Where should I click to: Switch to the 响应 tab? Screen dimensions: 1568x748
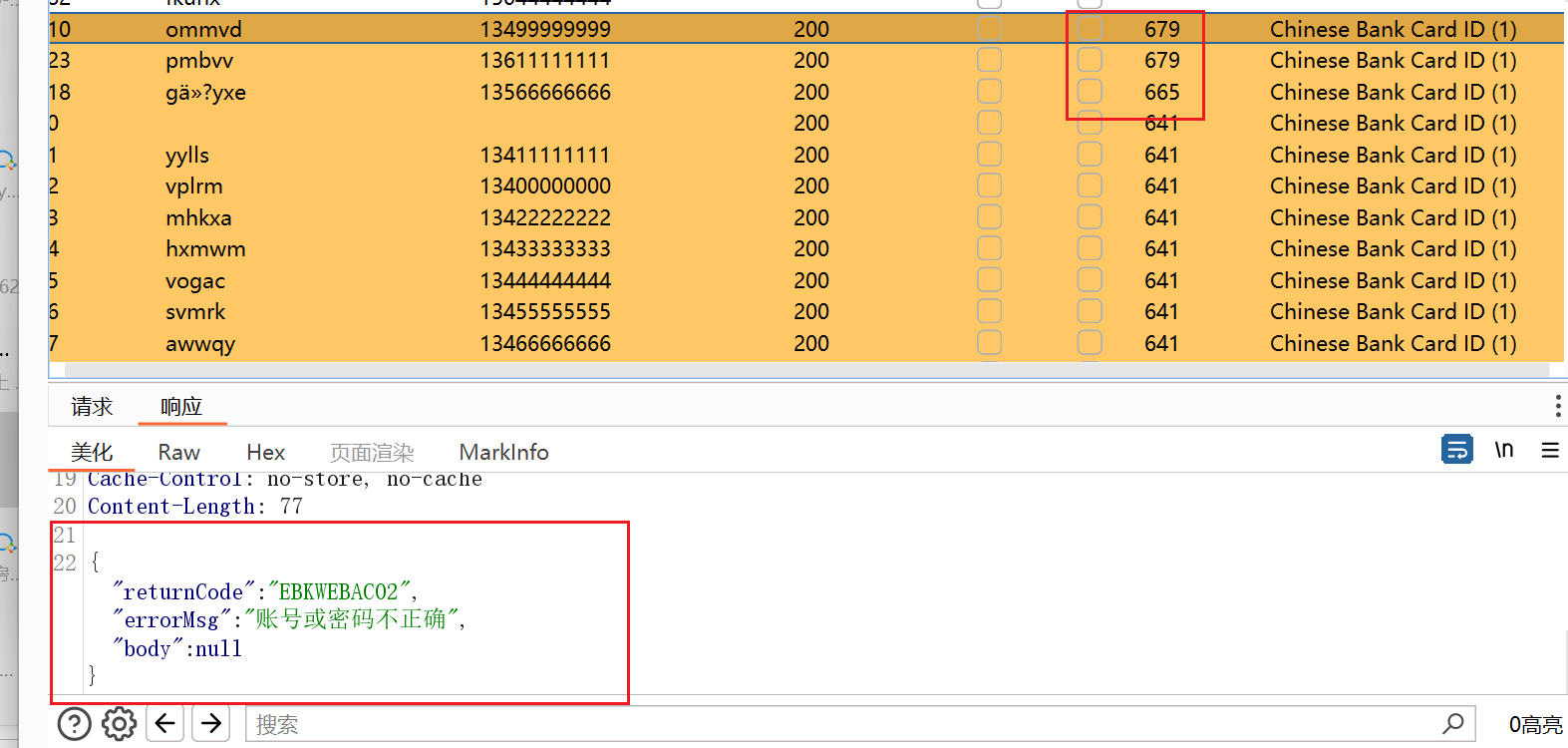pos(181,407)
